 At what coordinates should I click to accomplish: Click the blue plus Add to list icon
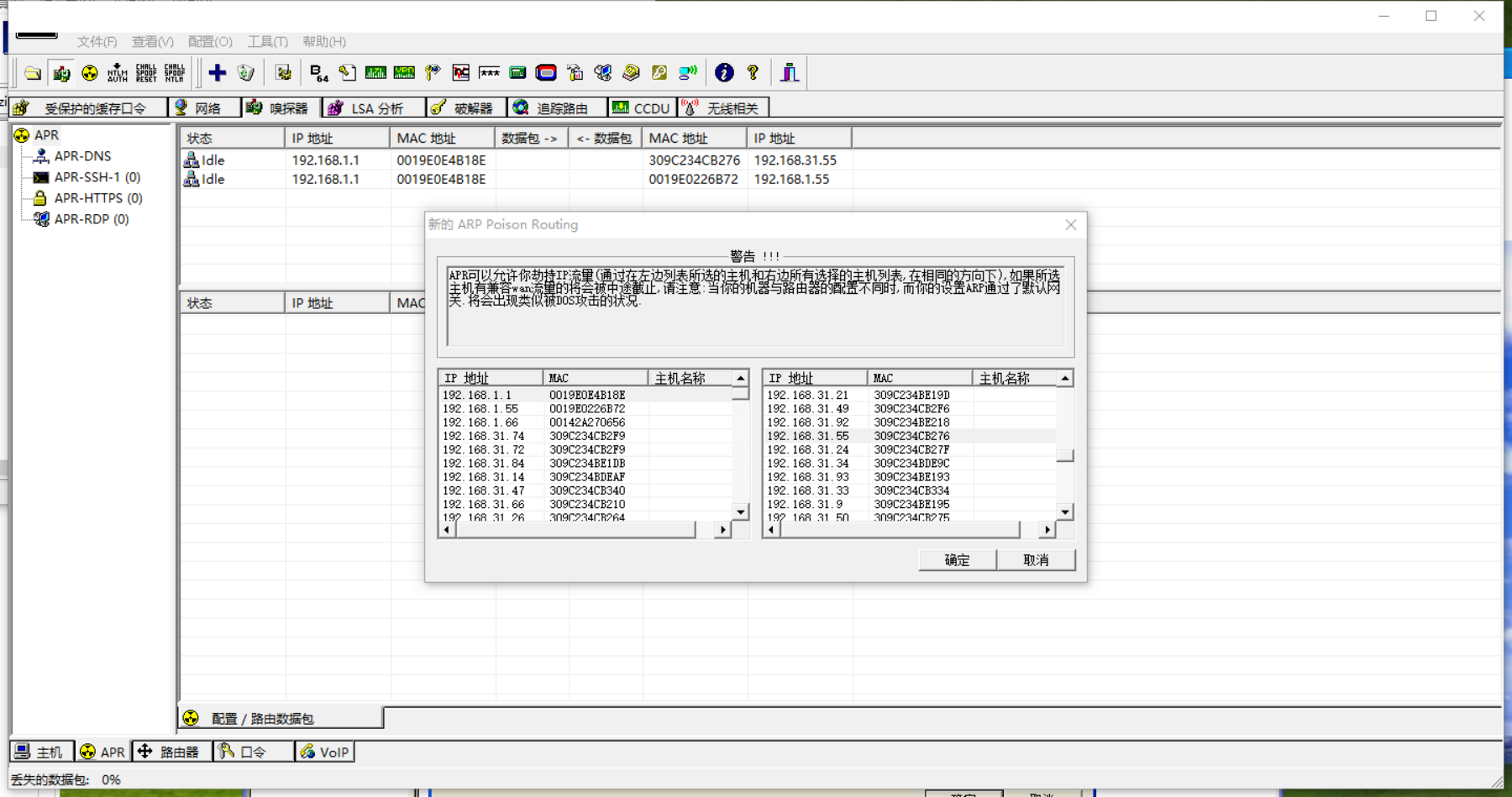tap(218, 73)
